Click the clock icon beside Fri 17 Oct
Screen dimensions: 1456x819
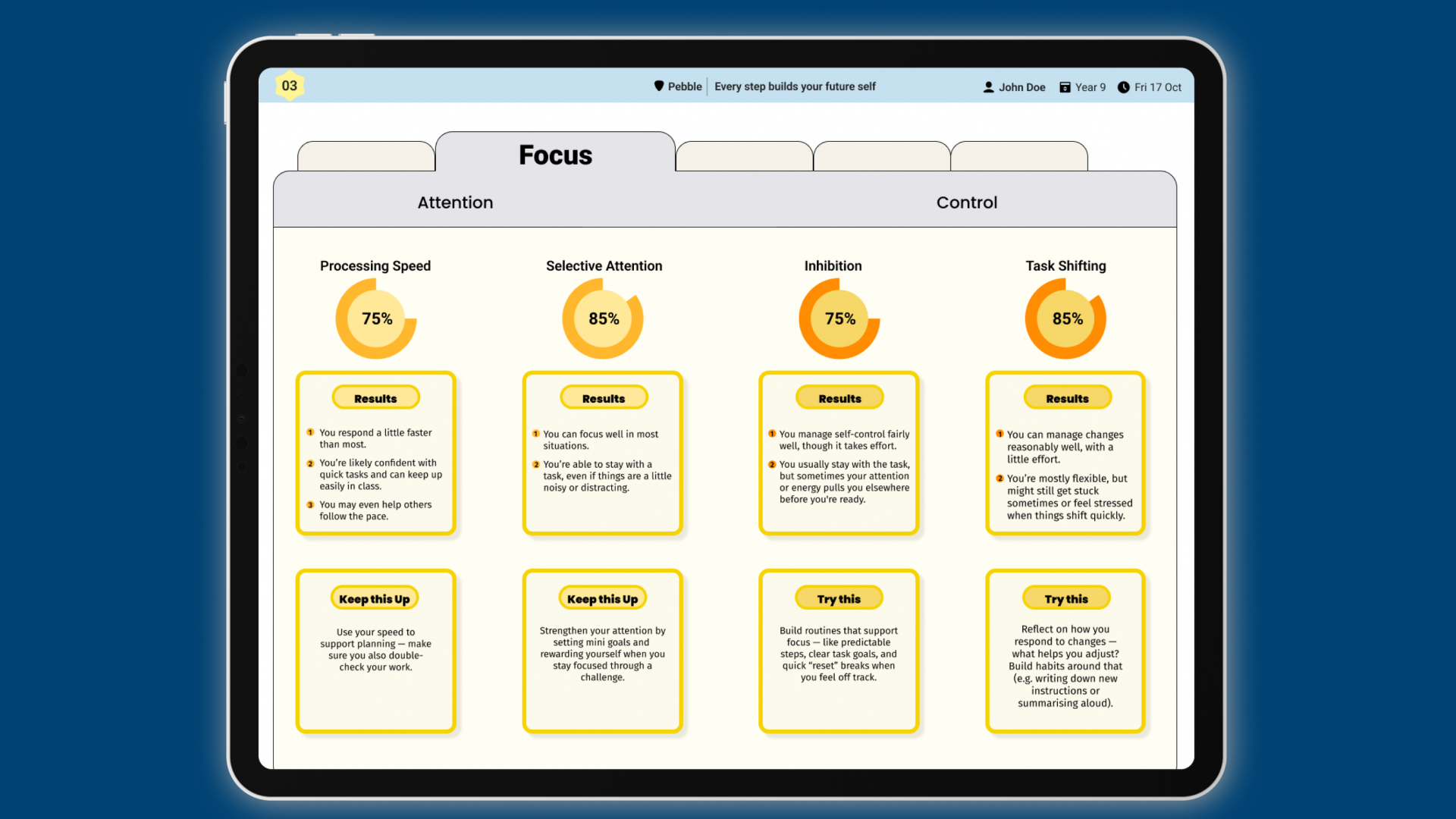coord(1123,87)
